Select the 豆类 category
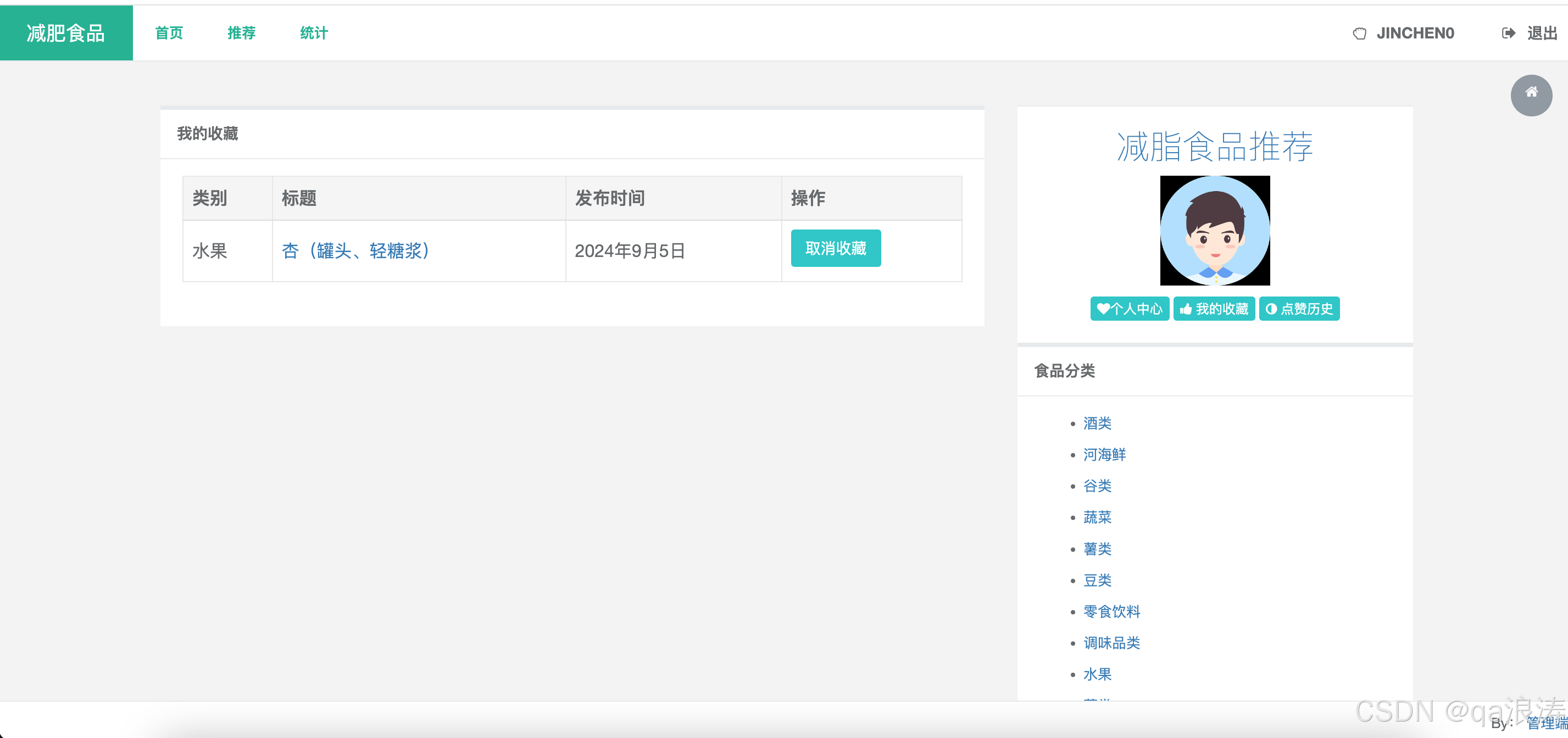Screen dimensions: 1568x738 click(x=1097, y=580)
